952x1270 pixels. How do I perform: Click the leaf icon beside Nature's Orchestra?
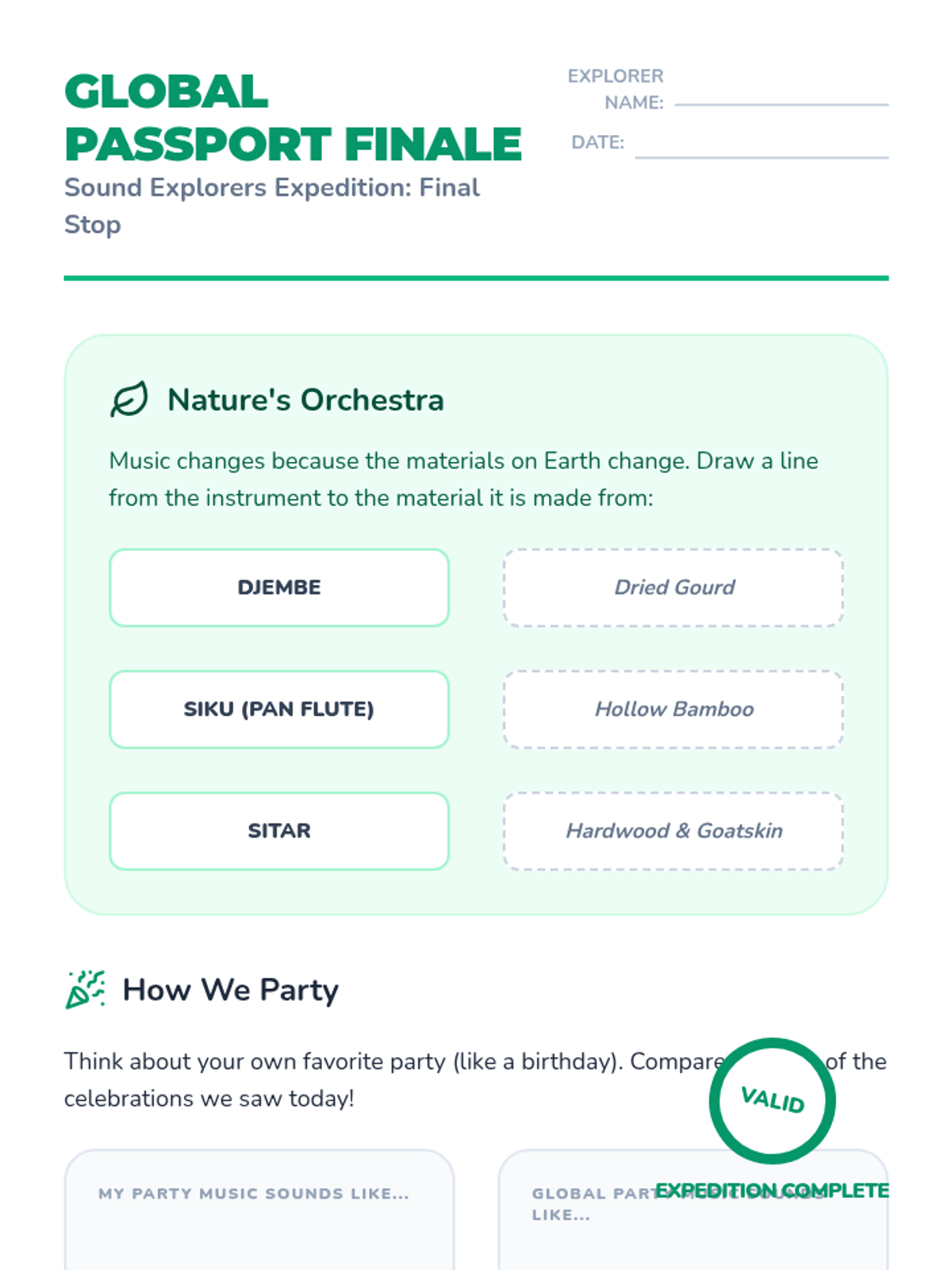click(129, 399)
